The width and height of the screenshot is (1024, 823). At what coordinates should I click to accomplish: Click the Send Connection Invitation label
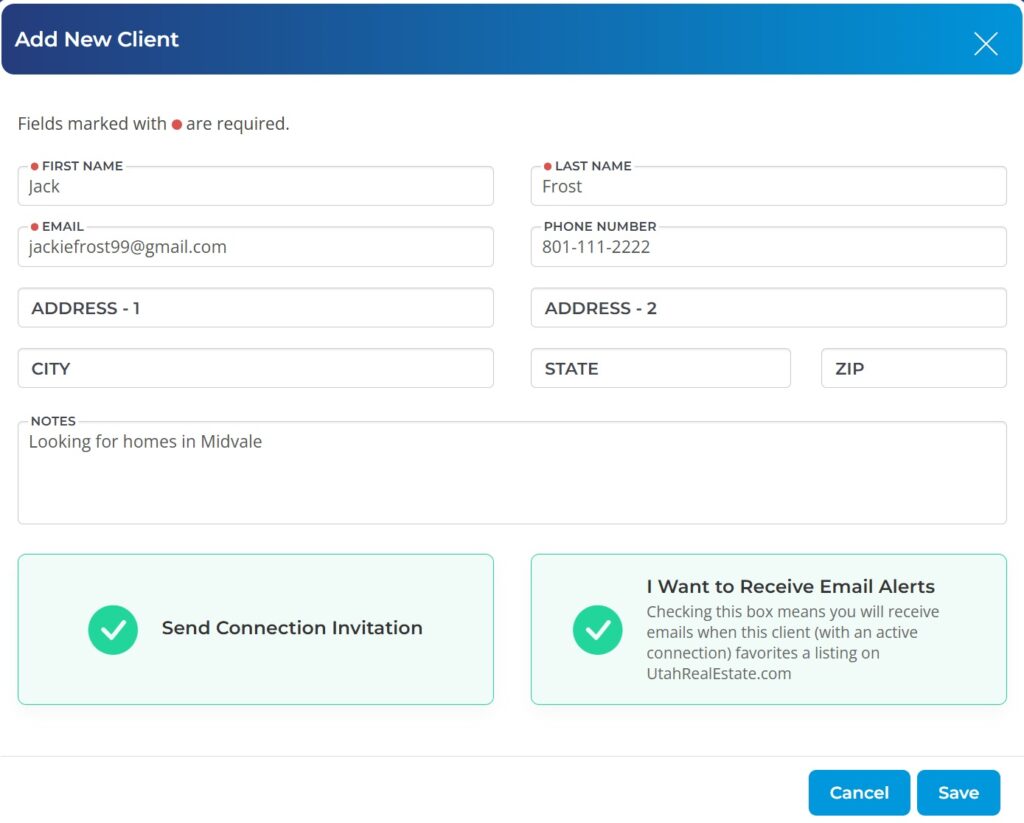(x=292, y=629)
